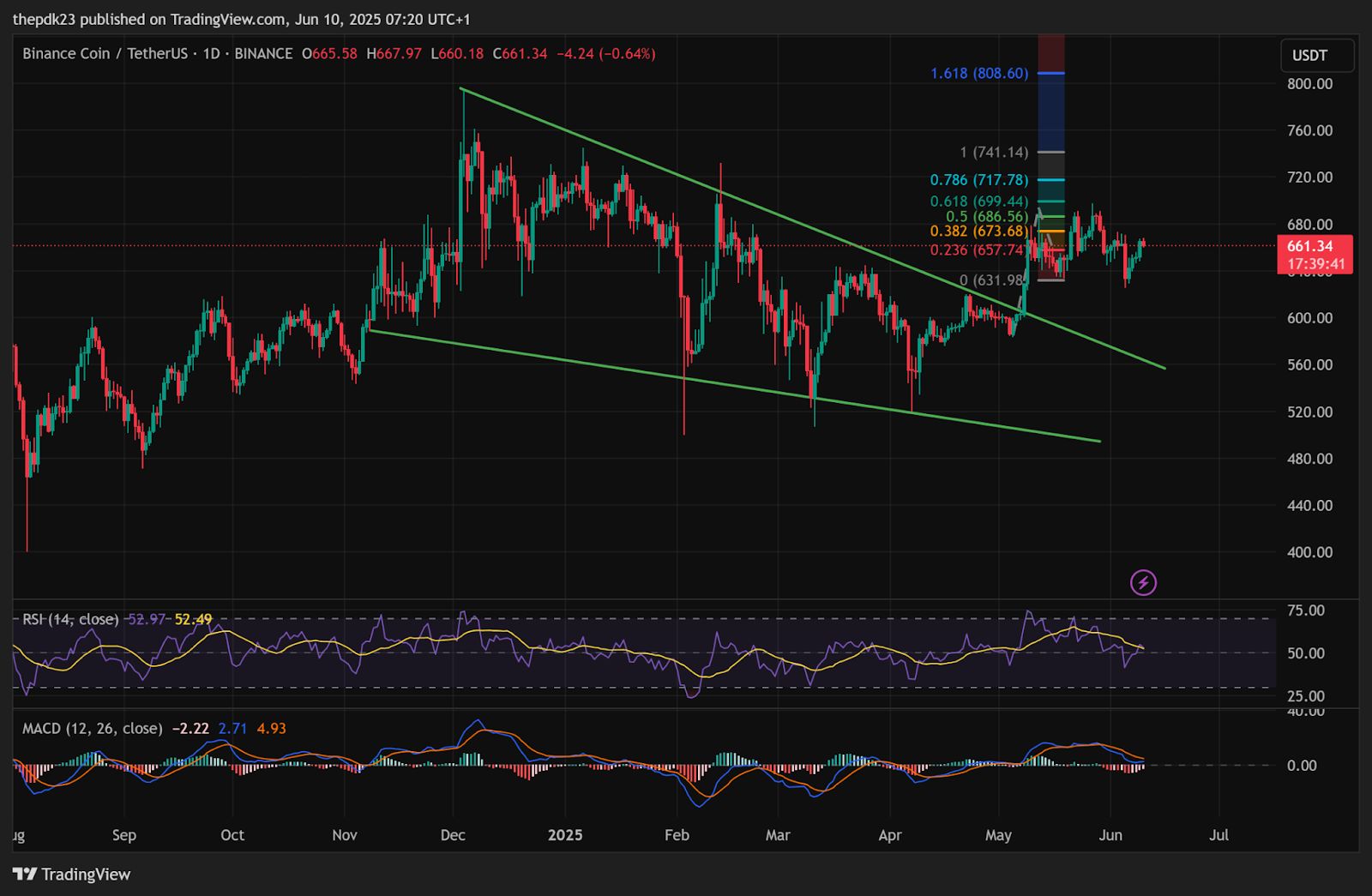The image size is (1372, 896).
Task: Click the 520.00 price axis label
Action: [x=1309, y=412]
